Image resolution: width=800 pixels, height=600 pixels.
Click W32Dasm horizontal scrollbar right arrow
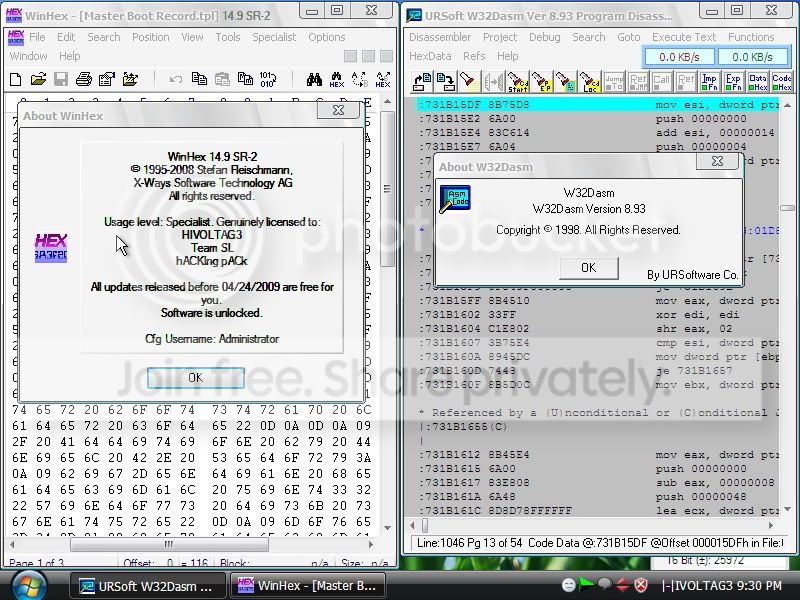771,525
